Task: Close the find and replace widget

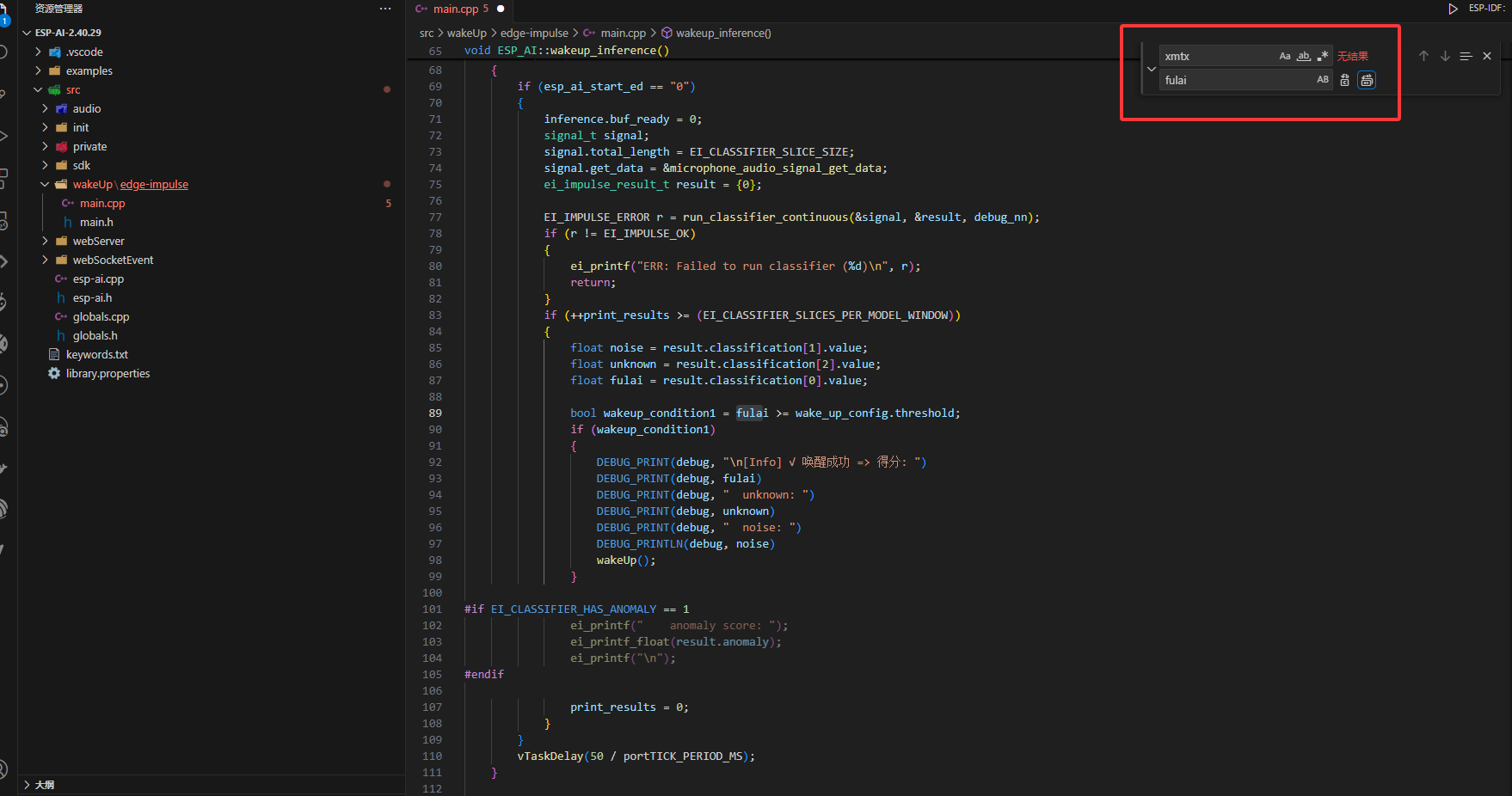Action: click(x=1487, y=56)
